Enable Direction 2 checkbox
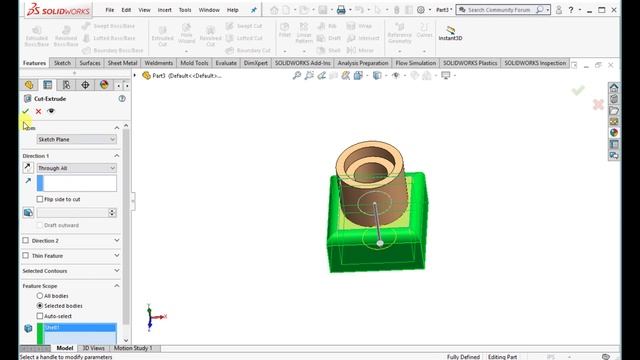The height and width of the screenshot is (360, 640). (26, 240)
